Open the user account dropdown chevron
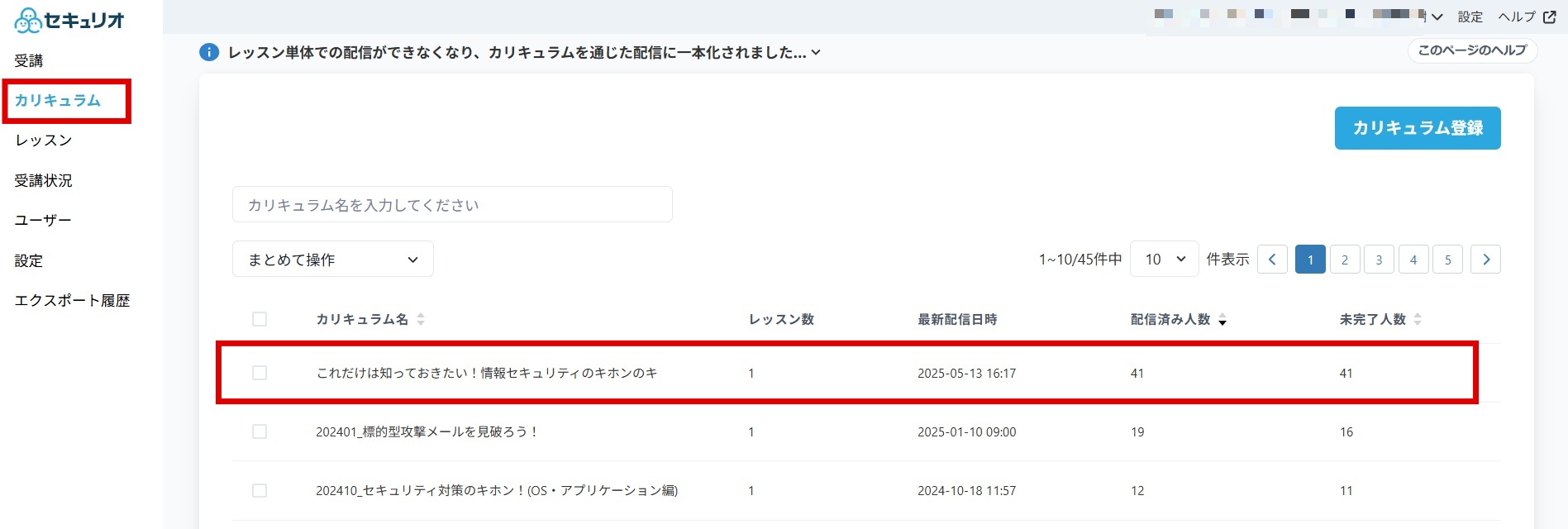This screenshot has width=1568, height=529. pyautogui.click(x=1437, y=17)
